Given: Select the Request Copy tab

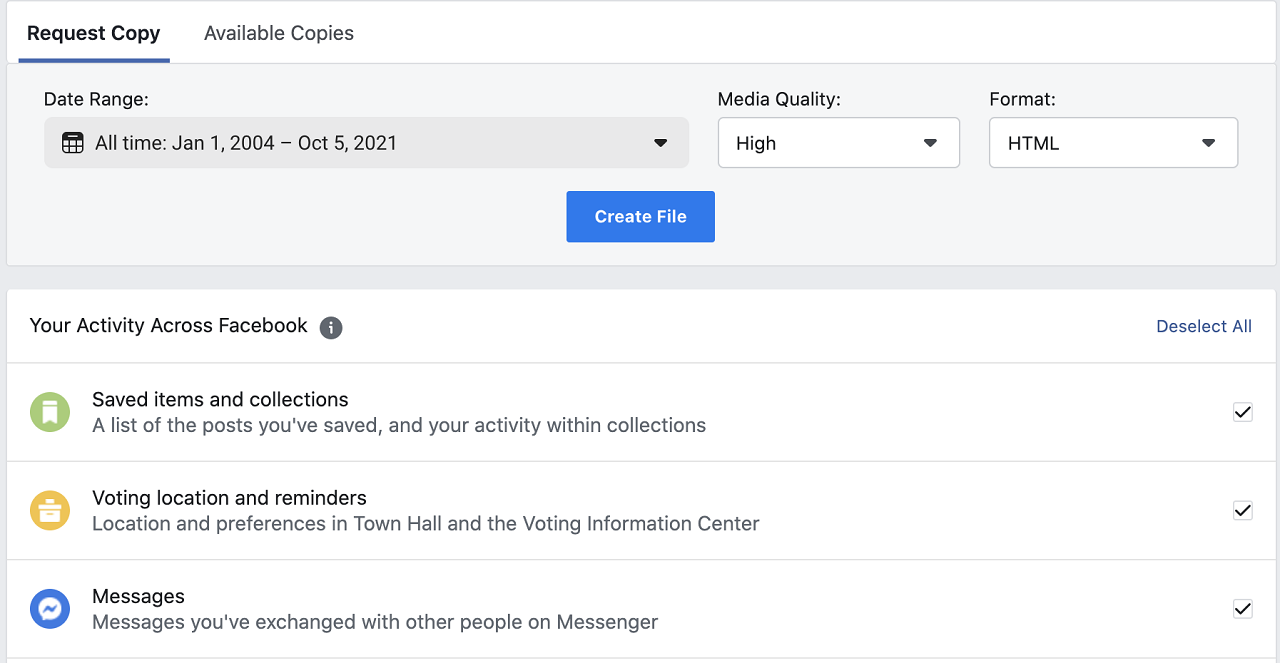Looking at the screenshot, I should click(x=94, y=33).
